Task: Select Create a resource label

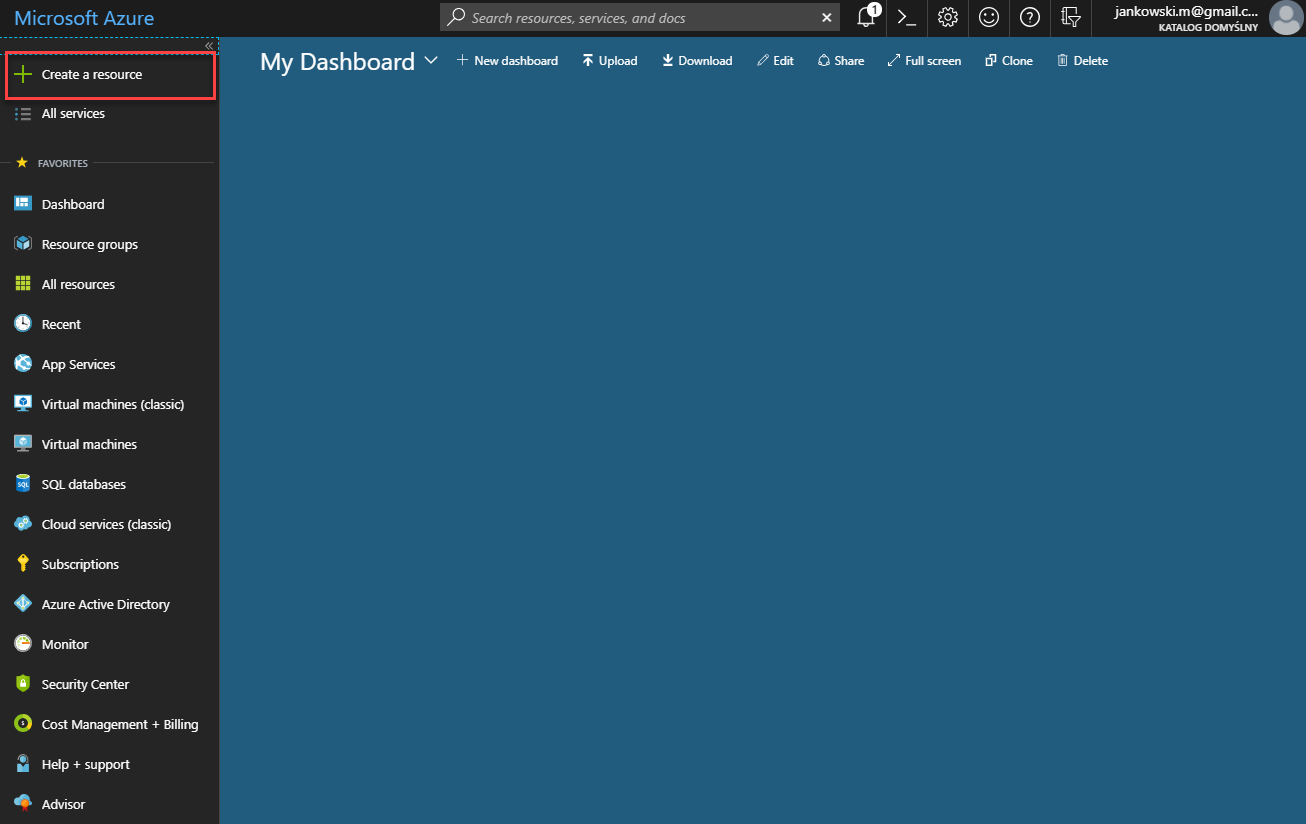Action: 92,75
